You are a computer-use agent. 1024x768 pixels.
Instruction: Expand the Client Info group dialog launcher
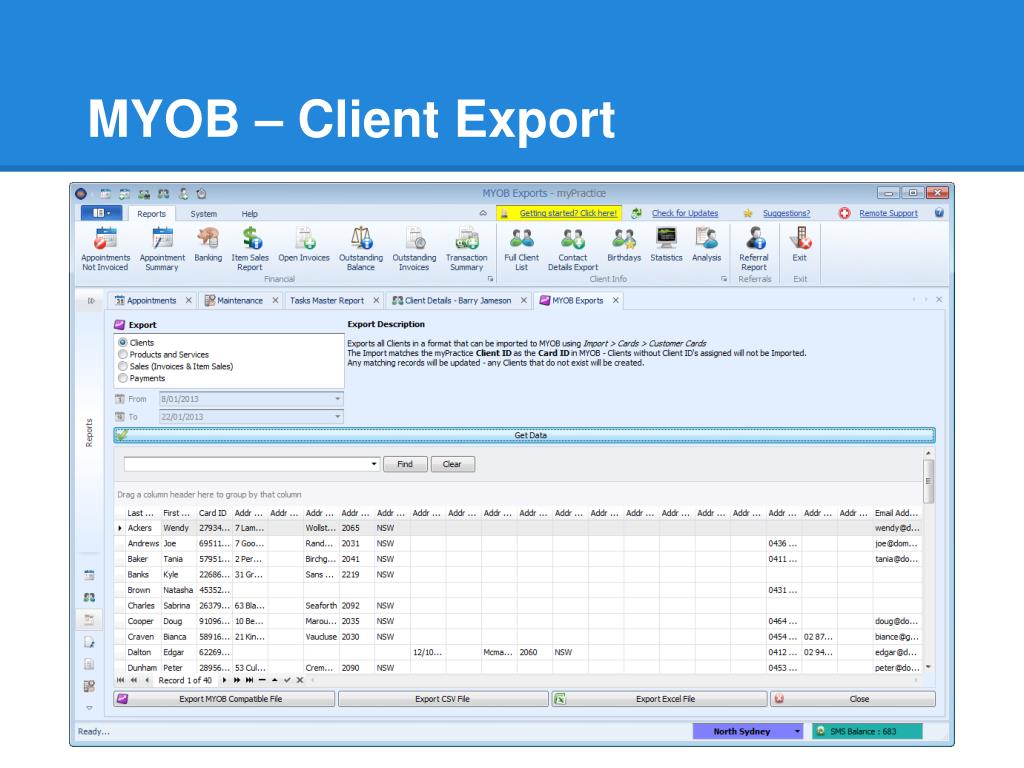pyautogui.click(x=724, y=279)
